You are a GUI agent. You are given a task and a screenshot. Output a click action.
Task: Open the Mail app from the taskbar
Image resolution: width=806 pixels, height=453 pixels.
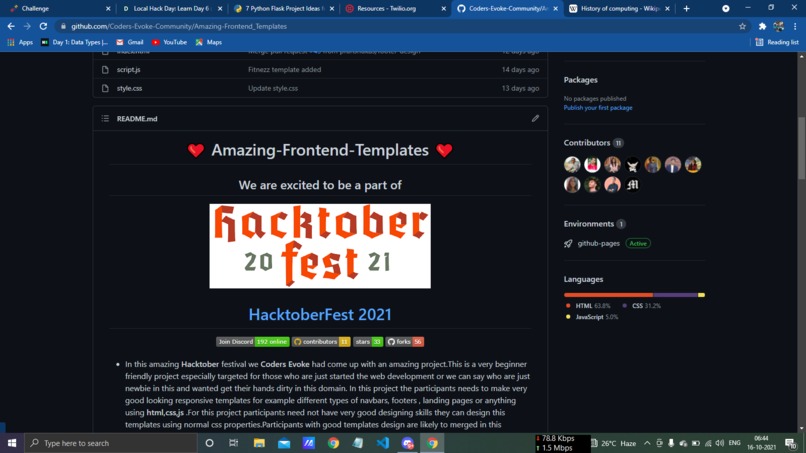pos(284,443)
